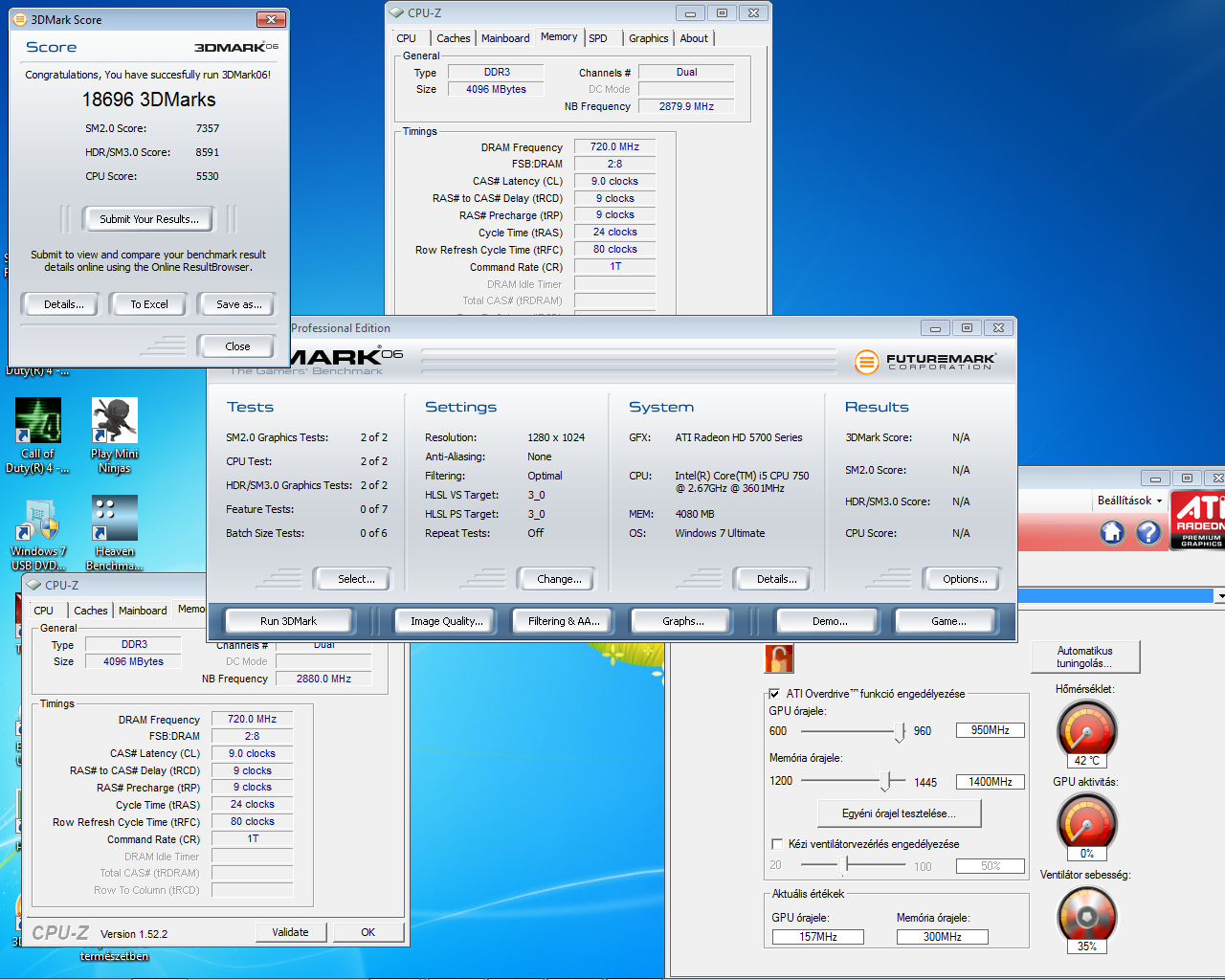The height and width of the screenshot is (980, 1225).
Task: Start the Demo... in 3DMark06
Action: pos(830,621)
